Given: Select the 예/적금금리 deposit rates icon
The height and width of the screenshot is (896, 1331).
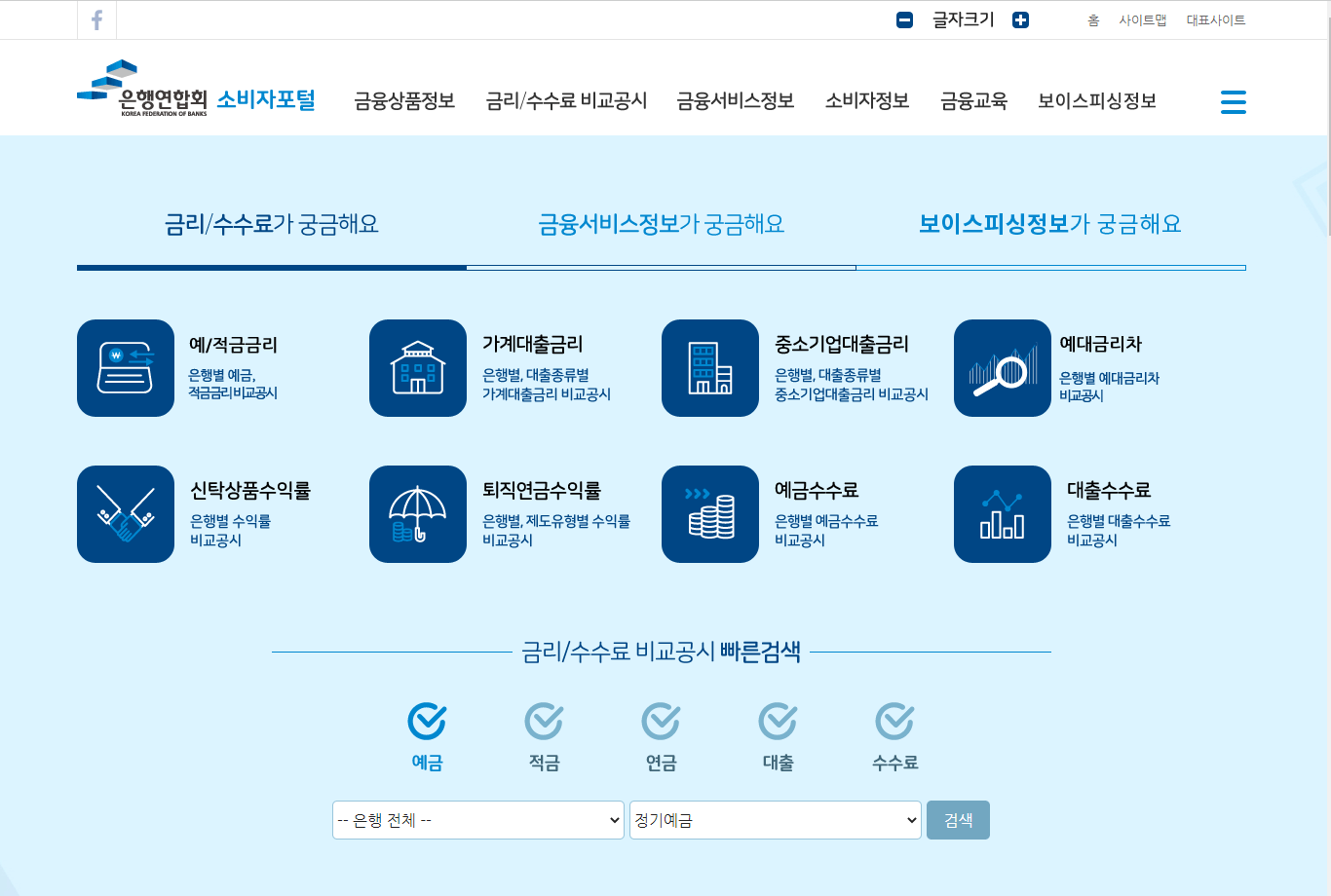Looking at the screenshot, I should pyautogui.click(x=126, y=368).
